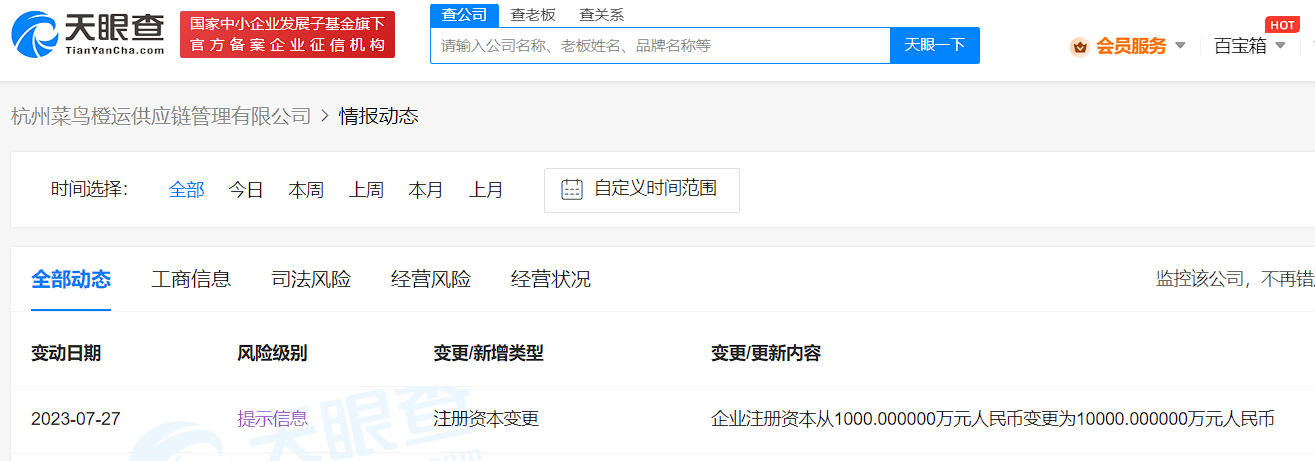Screen dimensions: 1315x461
Task: Click the 风险级别 column header
Action: point(272,353)
